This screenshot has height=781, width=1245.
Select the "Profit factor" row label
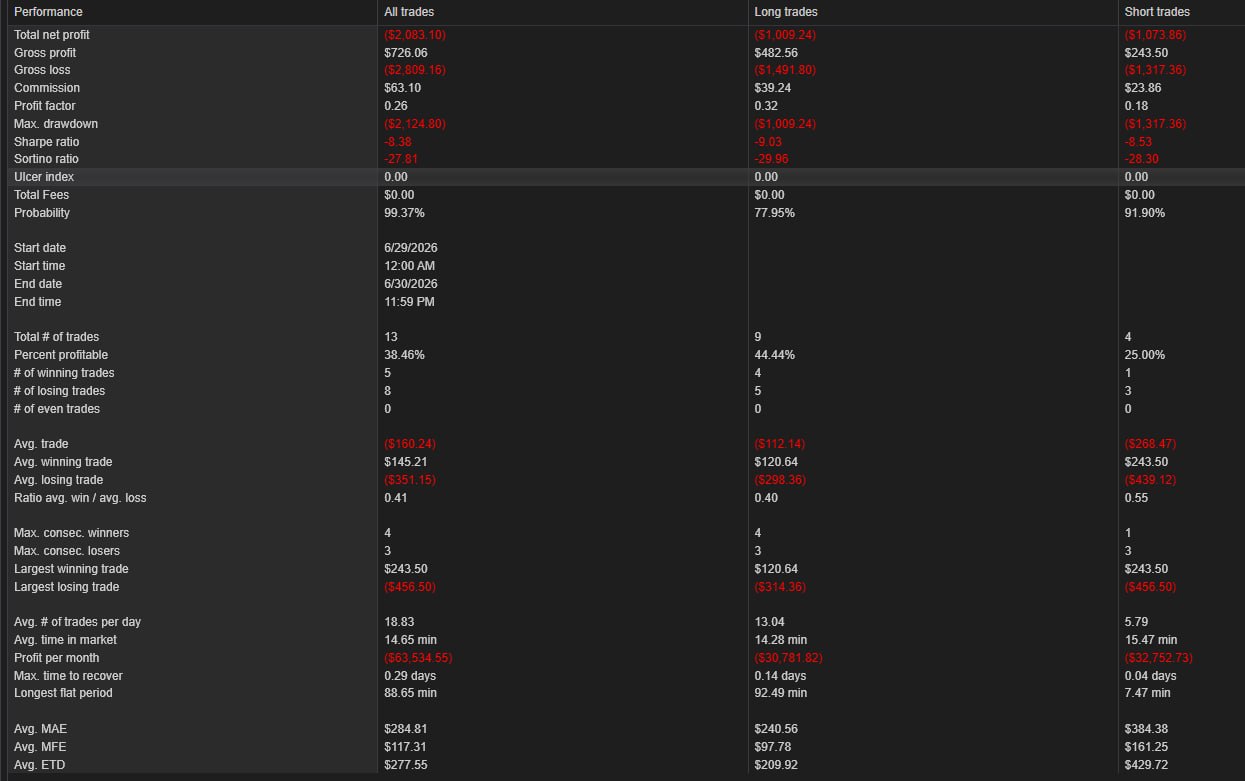point(45,106)
